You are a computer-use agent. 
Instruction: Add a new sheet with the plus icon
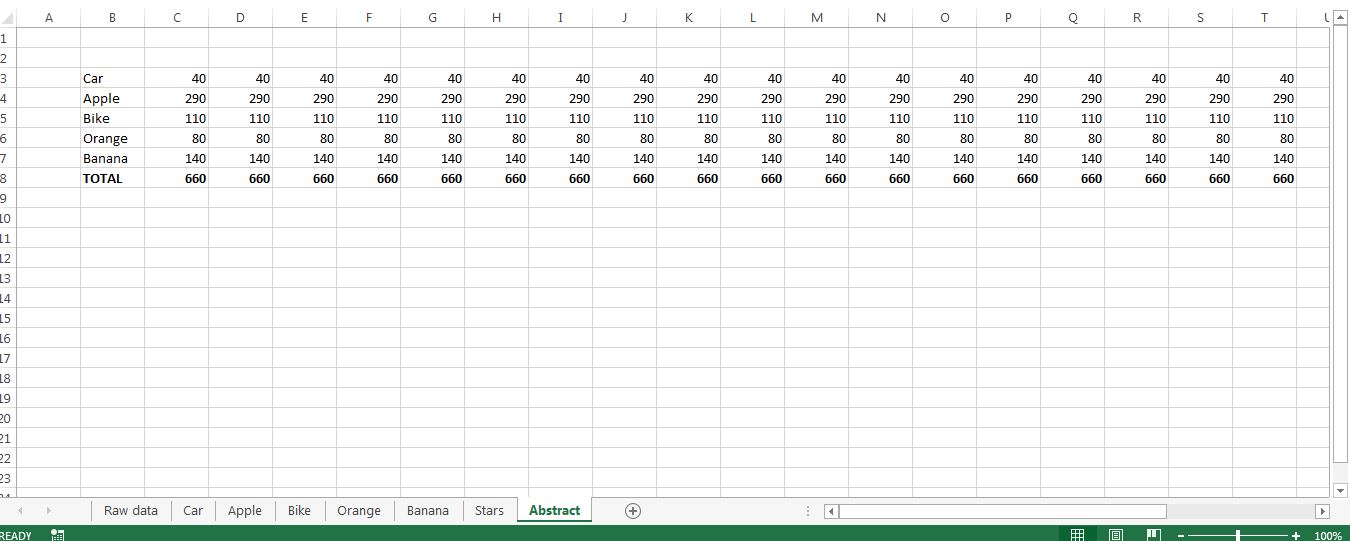point(632,510)
